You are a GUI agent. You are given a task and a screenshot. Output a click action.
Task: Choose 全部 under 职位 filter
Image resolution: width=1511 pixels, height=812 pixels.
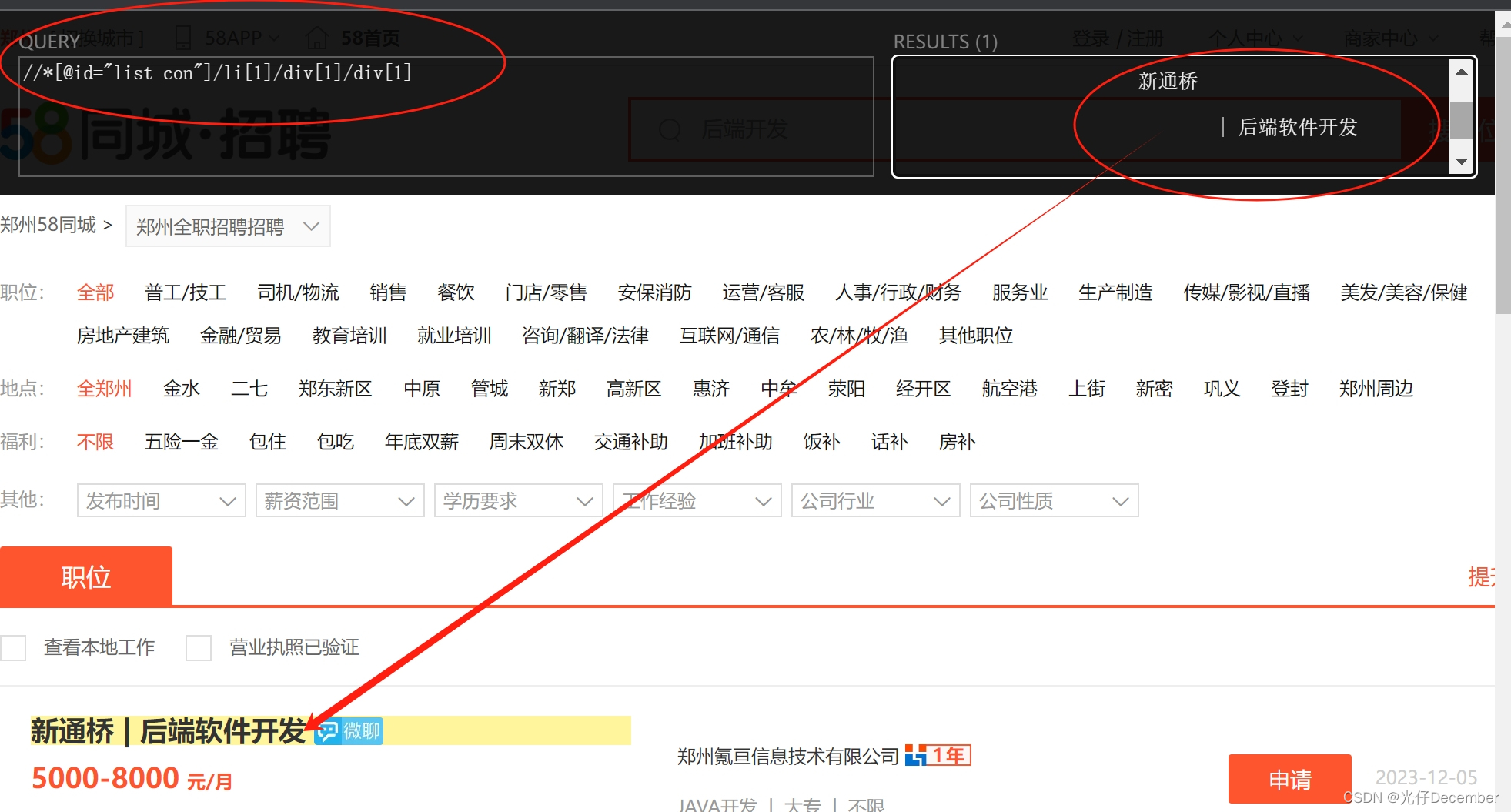[95, 292]
